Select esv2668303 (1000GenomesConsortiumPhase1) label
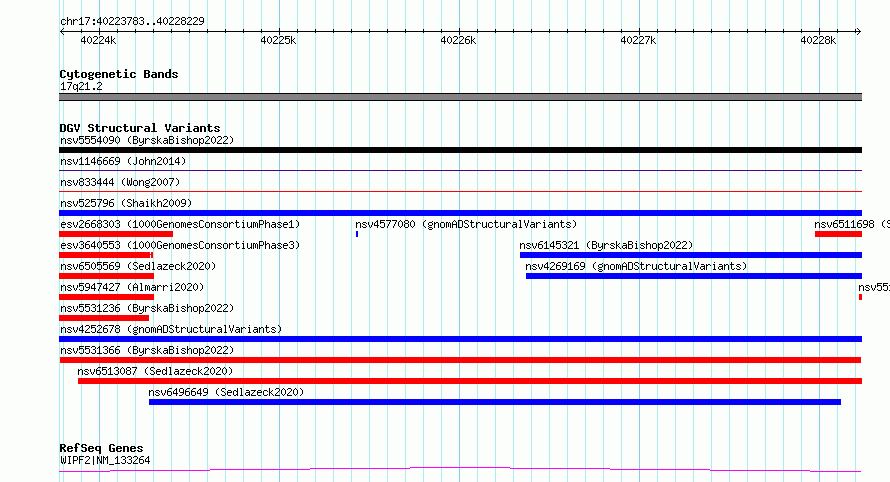 180,224
